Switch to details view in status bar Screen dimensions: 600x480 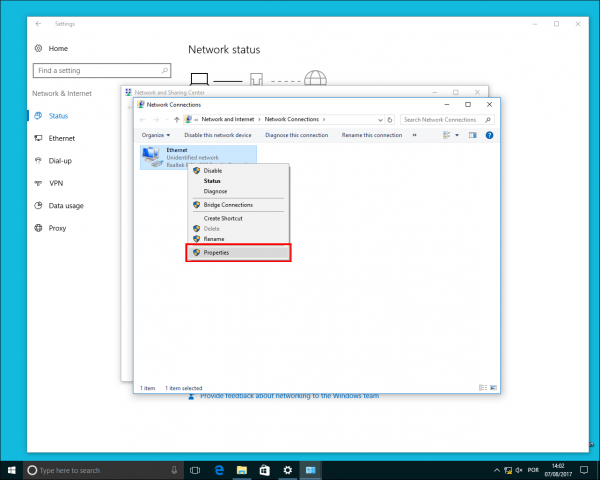[x=483, y=388]
